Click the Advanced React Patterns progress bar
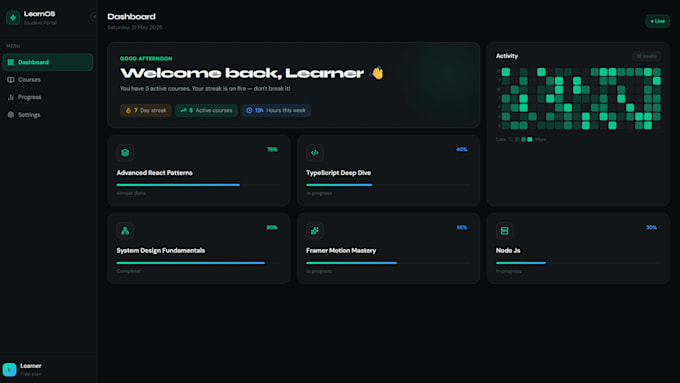The image size is (680, 383). click(x=198, y=185)
